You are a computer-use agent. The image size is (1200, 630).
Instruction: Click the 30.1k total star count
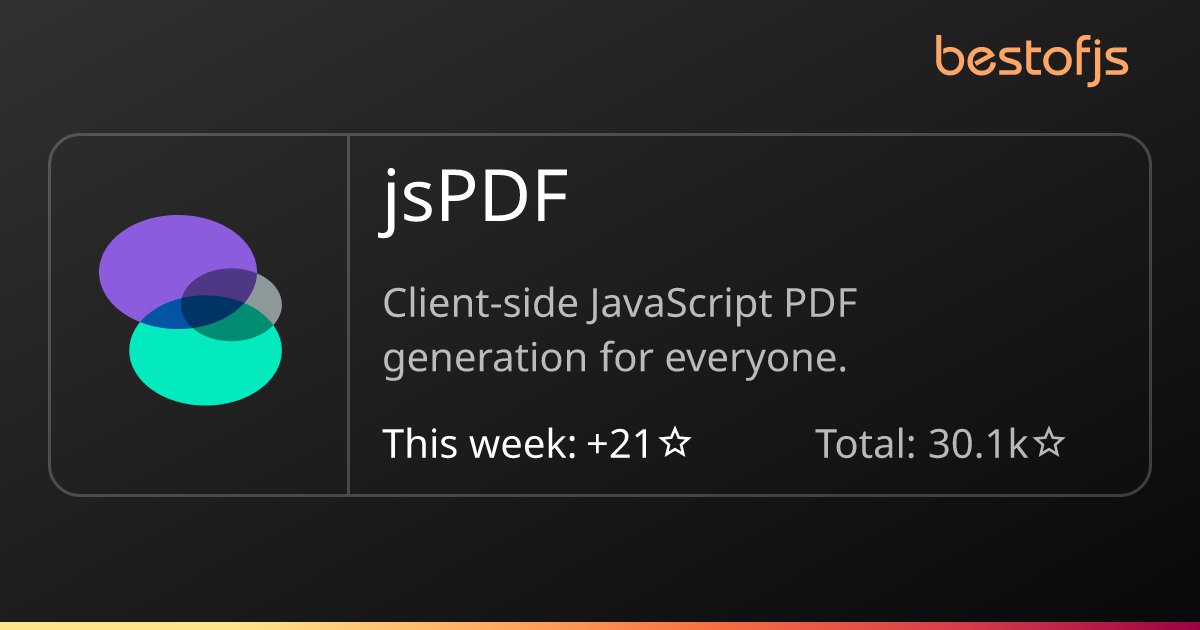pos(978,443)
